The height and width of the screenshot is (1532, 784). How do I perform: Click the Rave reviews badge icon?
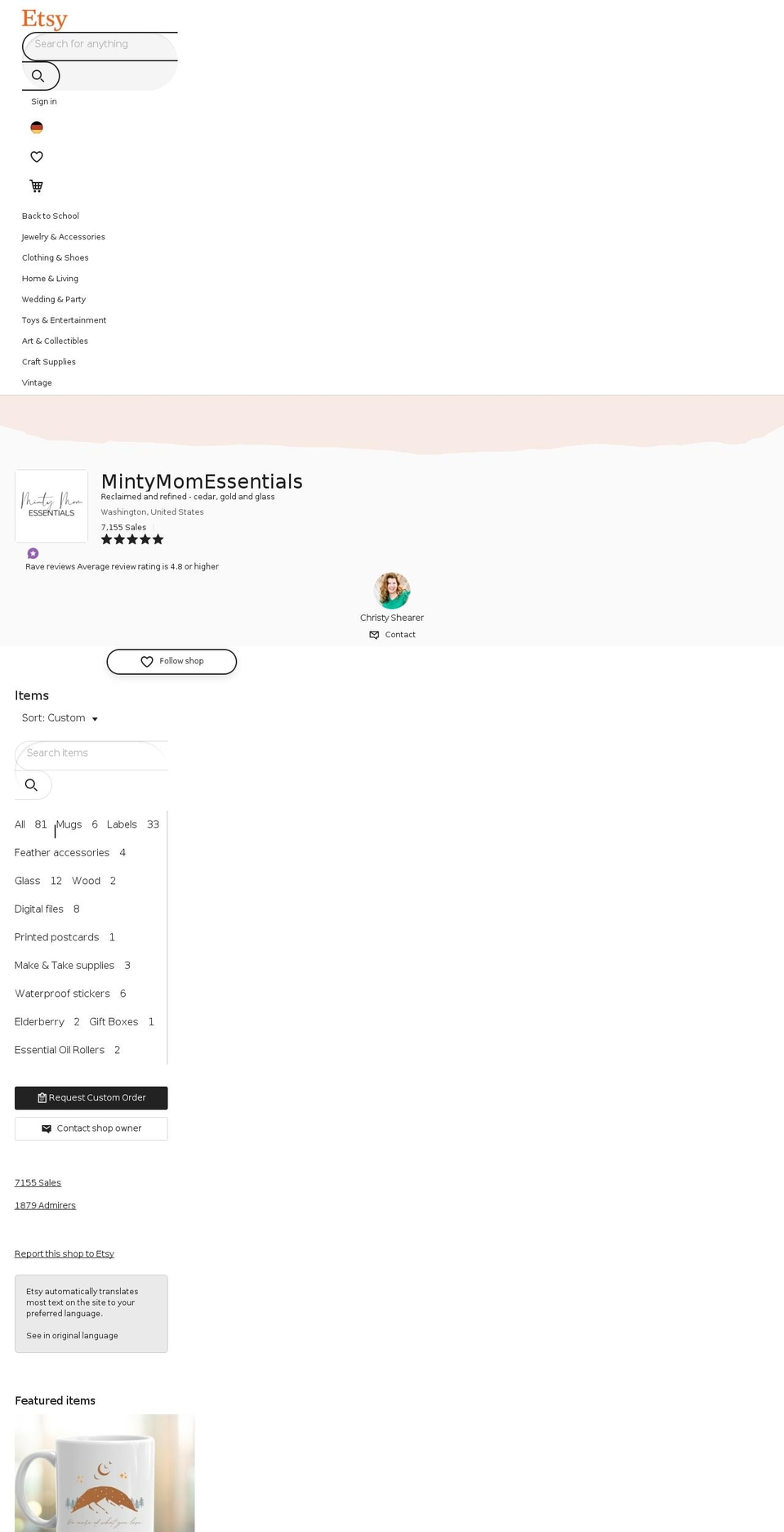pos(33,553)
